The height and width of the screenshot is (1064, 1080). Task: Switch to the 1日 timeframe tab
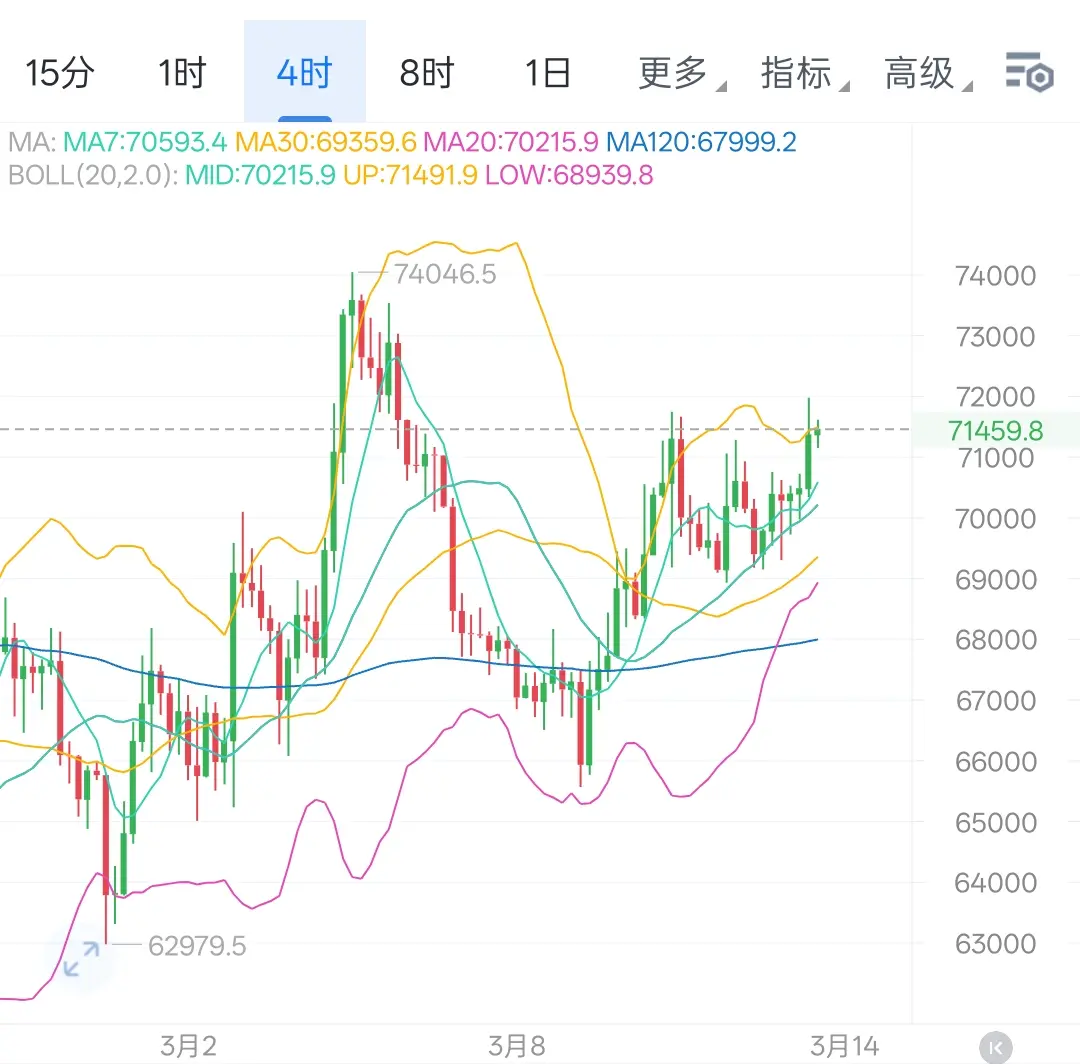[x=548, y=73]
